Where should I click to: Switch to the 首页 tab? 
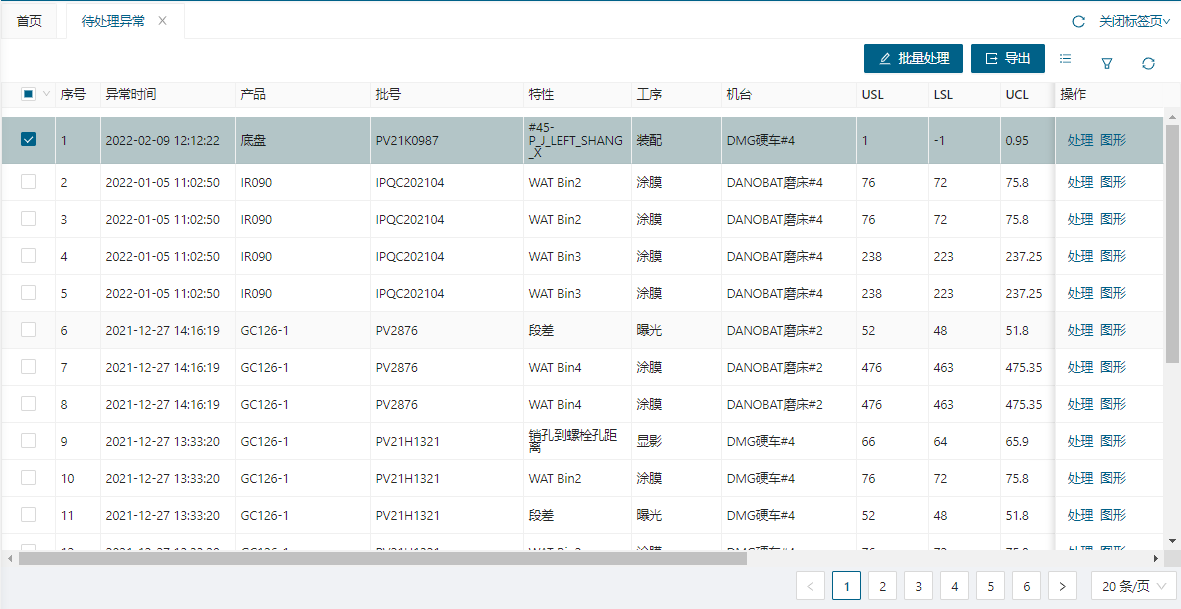[29, 21]
